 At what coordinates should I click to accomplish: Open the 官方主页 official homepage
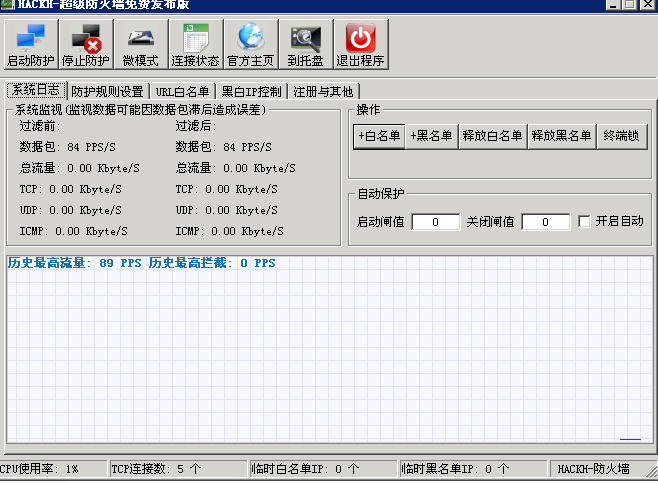coord(251,44)
